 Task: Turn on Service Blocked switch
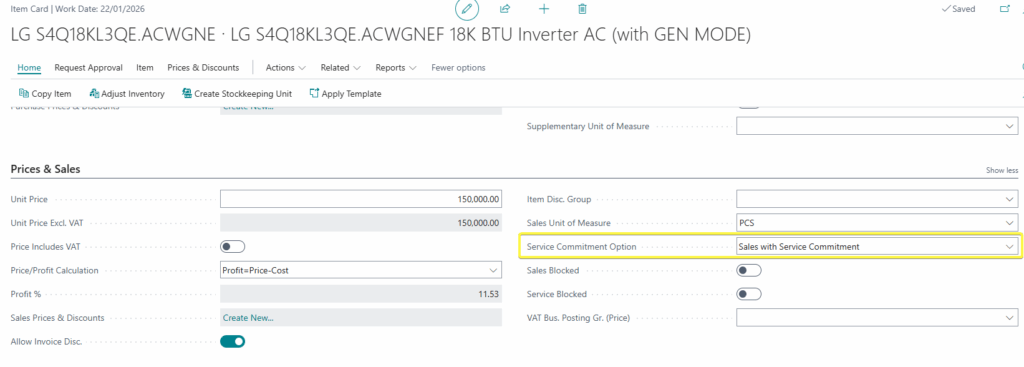coord(748,294)
